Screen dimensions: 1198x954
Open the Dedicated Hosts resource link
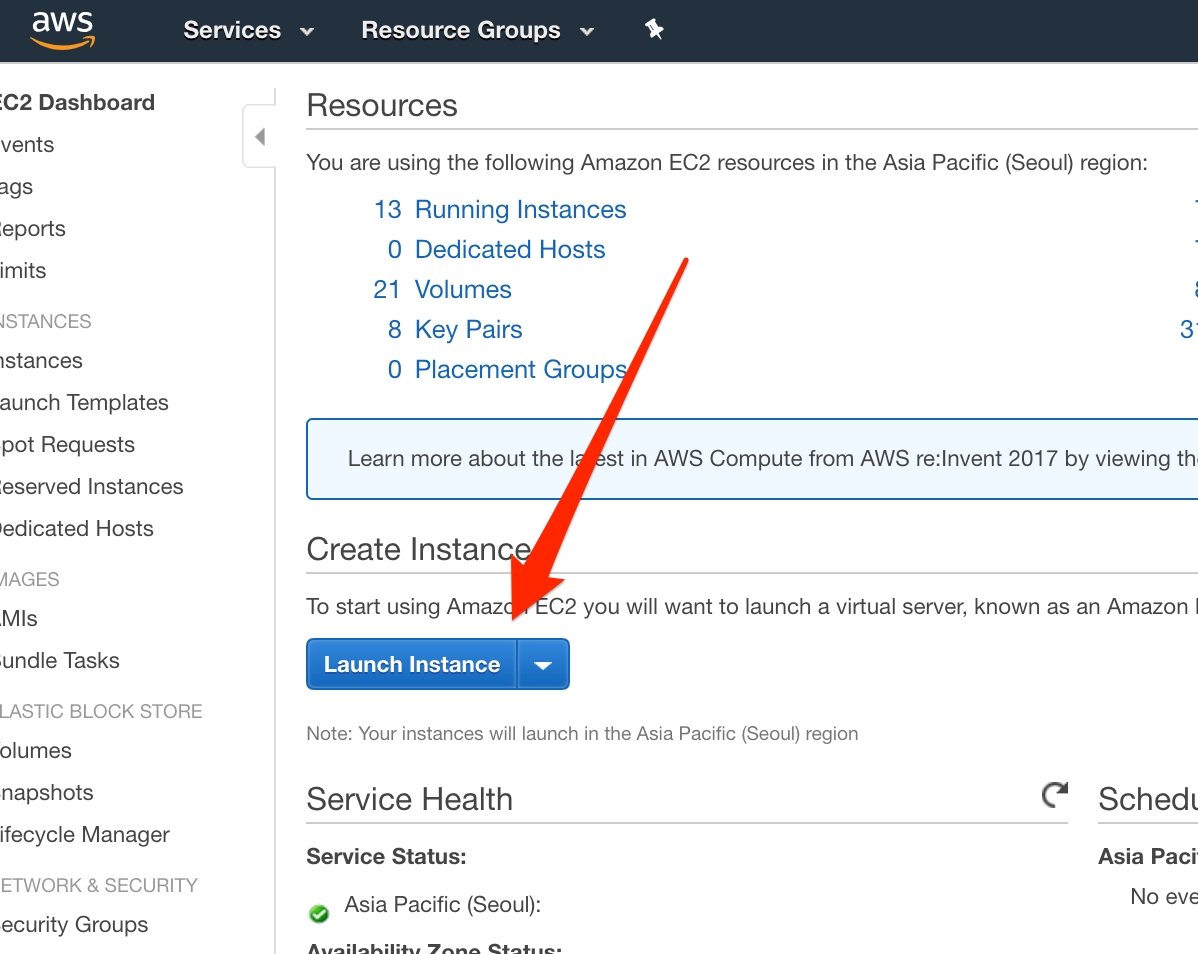tap(510, 250)
